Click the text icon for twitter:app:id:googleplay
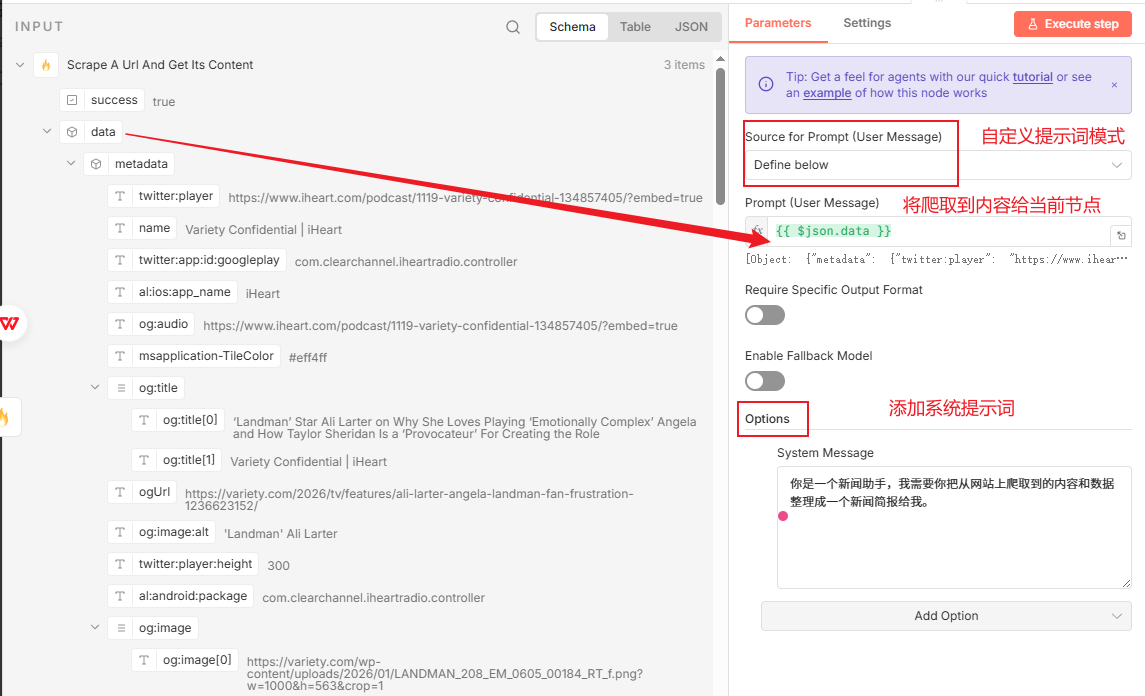This screenshot has height=696, width=1145. click(x=120, y=260)
